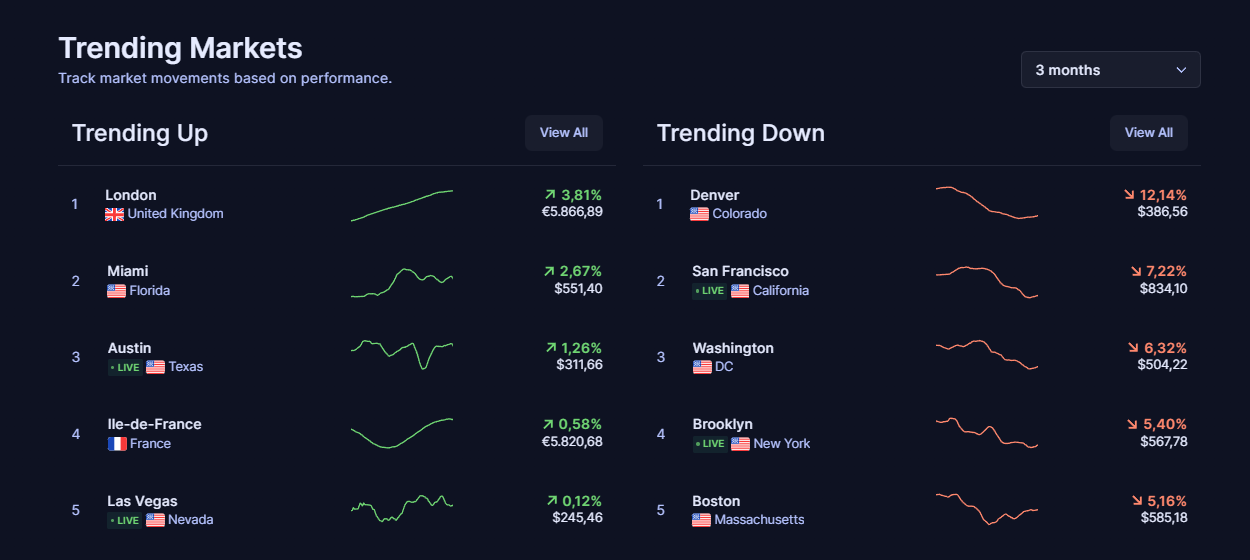
Task: Click the LIVE badge under San Francisco
Action: pos(710,291)
